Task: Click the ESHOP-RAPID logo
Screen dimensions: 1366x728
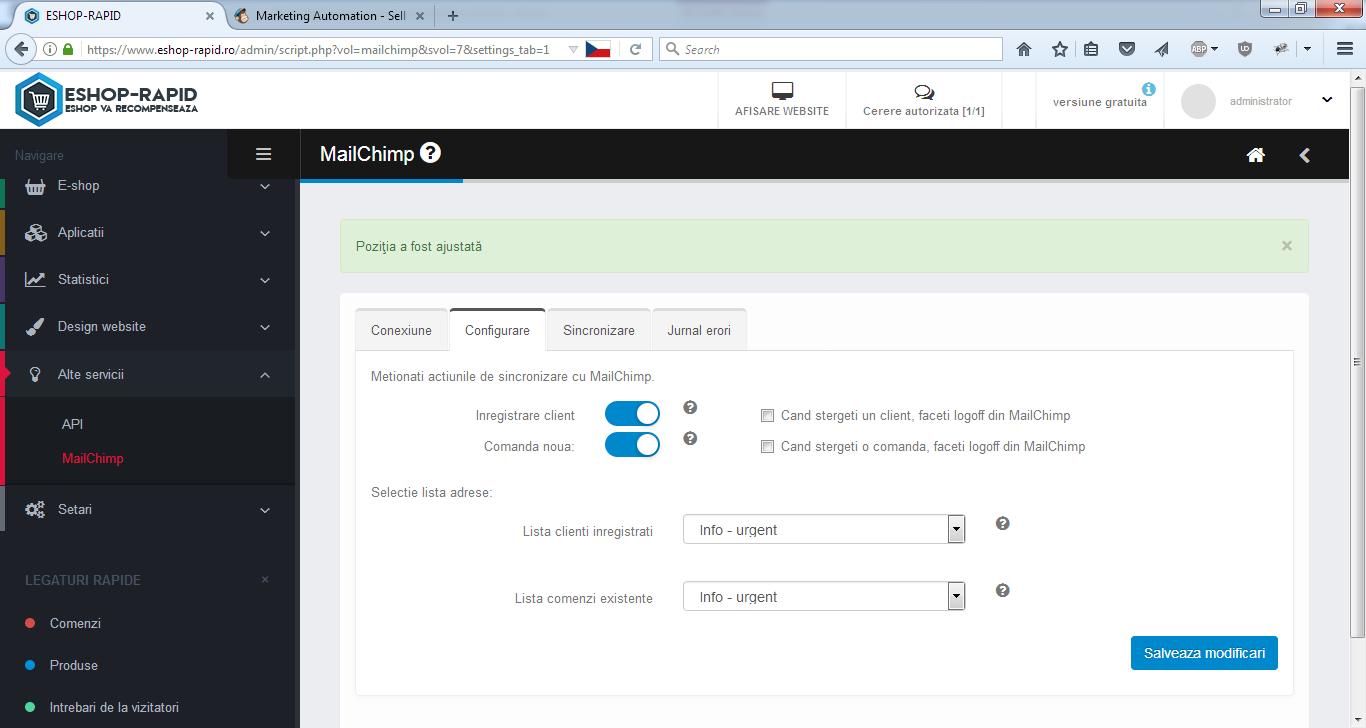Action: tap(106, 100)
